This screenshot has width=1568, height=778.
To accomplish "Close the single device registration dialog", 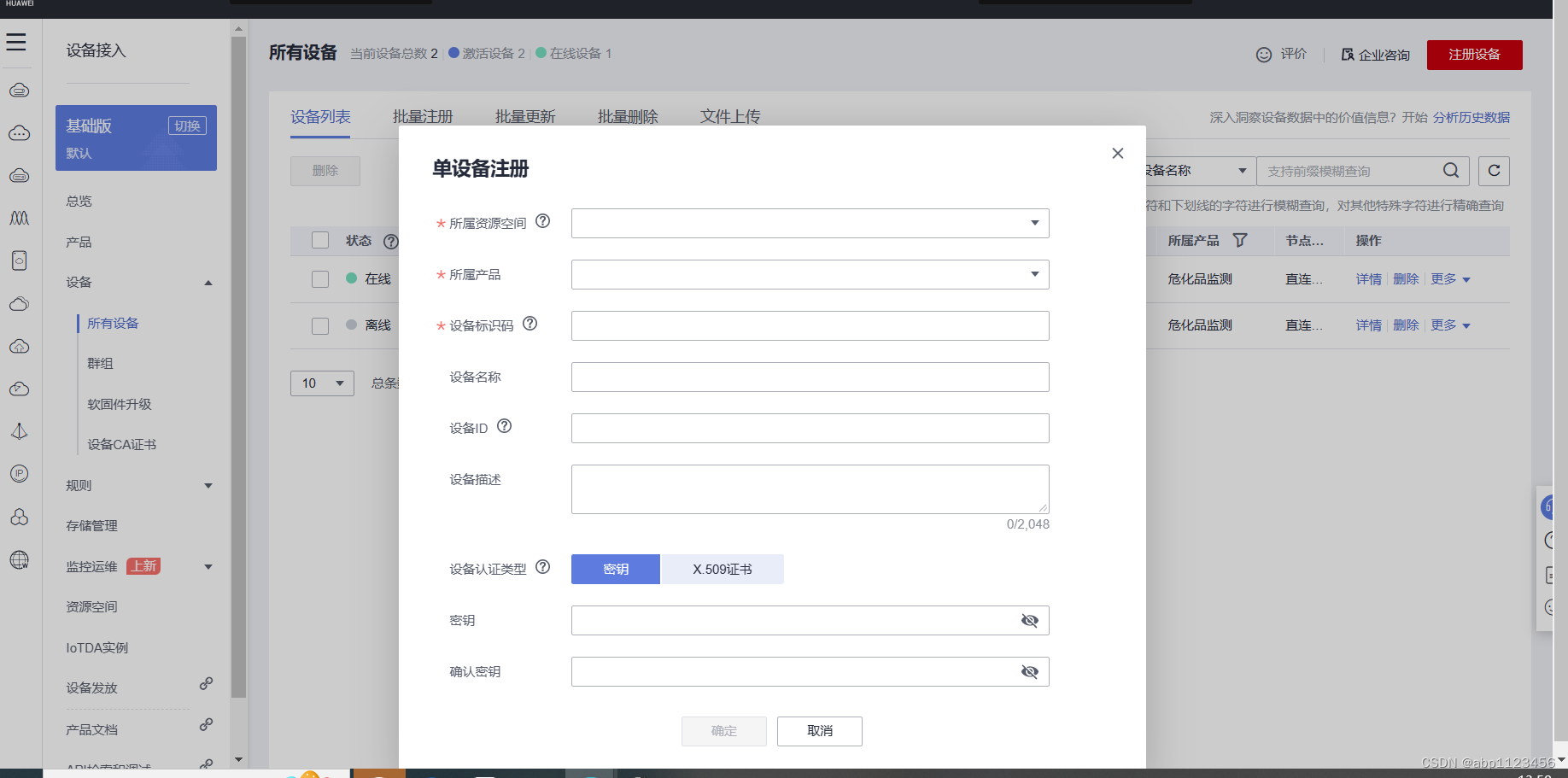I will [x=1117, y=153].
